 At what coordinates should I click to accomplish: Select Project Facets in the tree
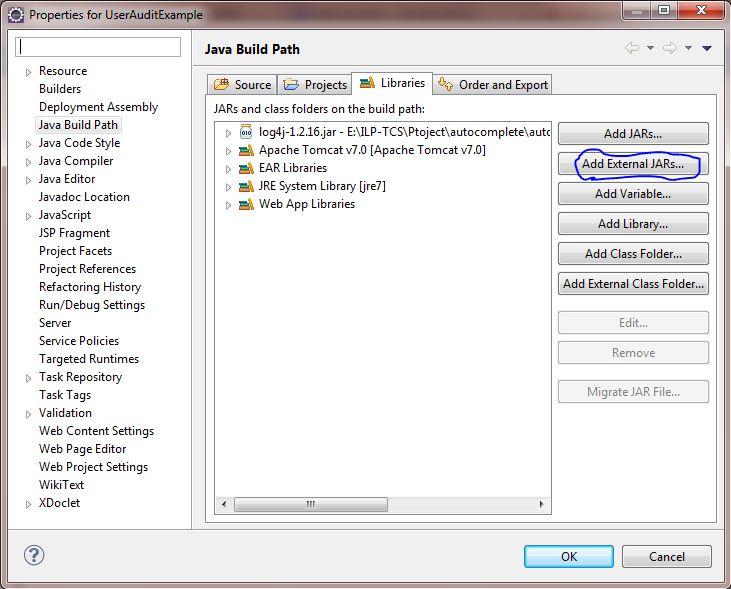tap(76, 251)
